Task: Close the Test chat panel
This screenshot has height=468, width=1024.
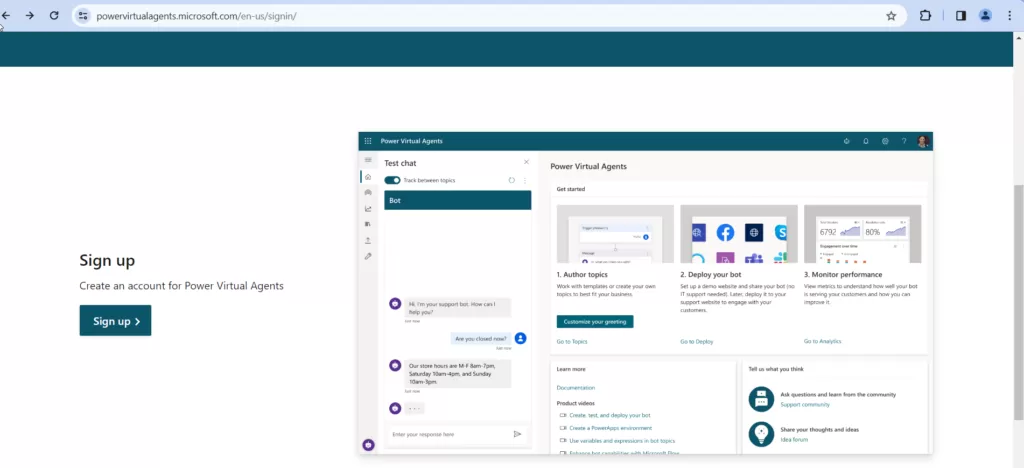Action: [526, 162]
